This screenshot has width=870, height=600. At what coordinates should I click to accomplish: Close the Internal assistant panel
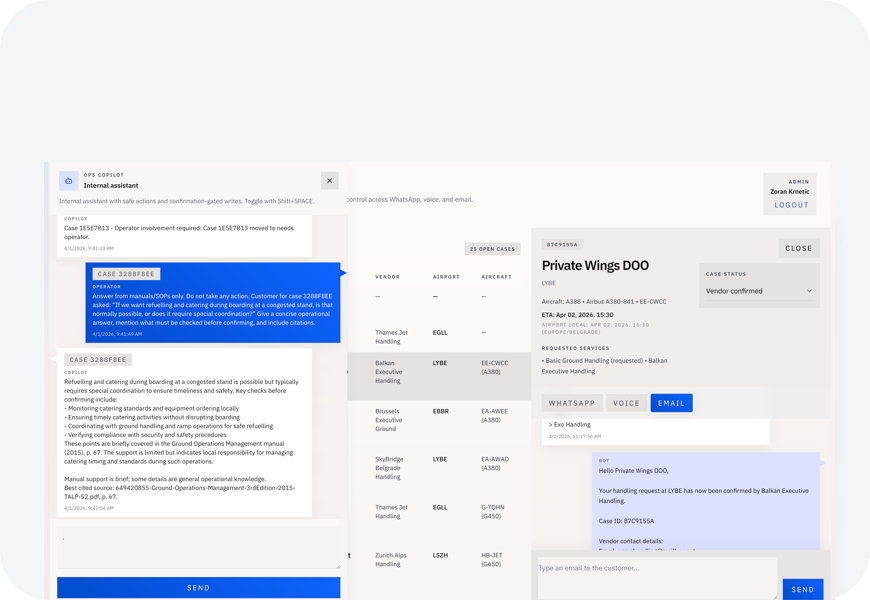click(x=329, y=181)
